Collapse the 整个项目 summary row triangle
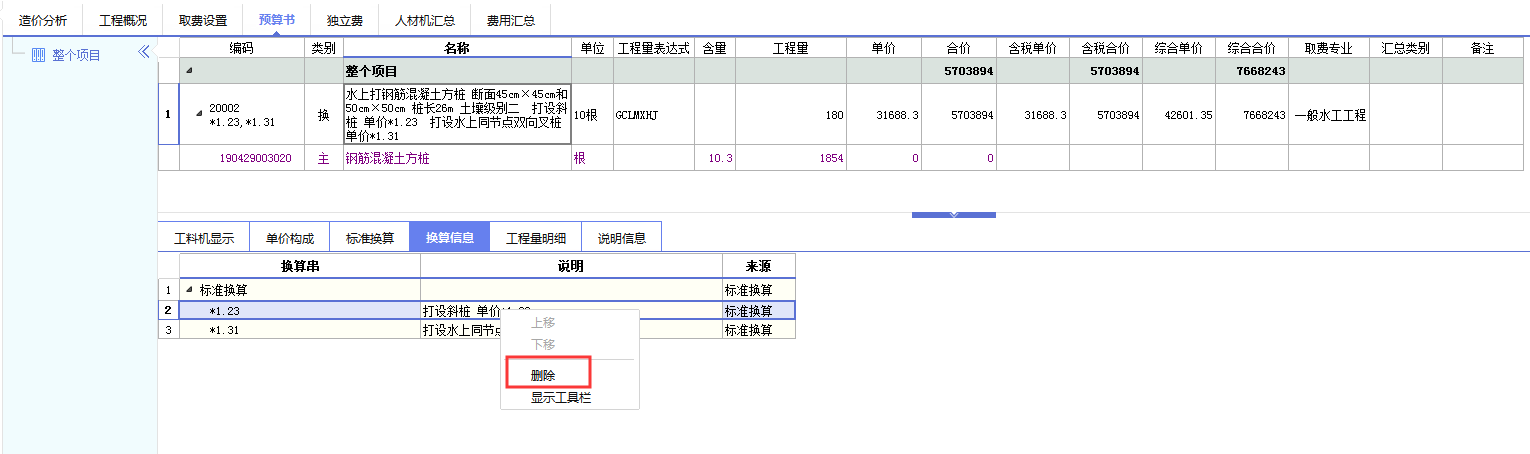This screenshot has width=1530, height=454. (190, 71)
